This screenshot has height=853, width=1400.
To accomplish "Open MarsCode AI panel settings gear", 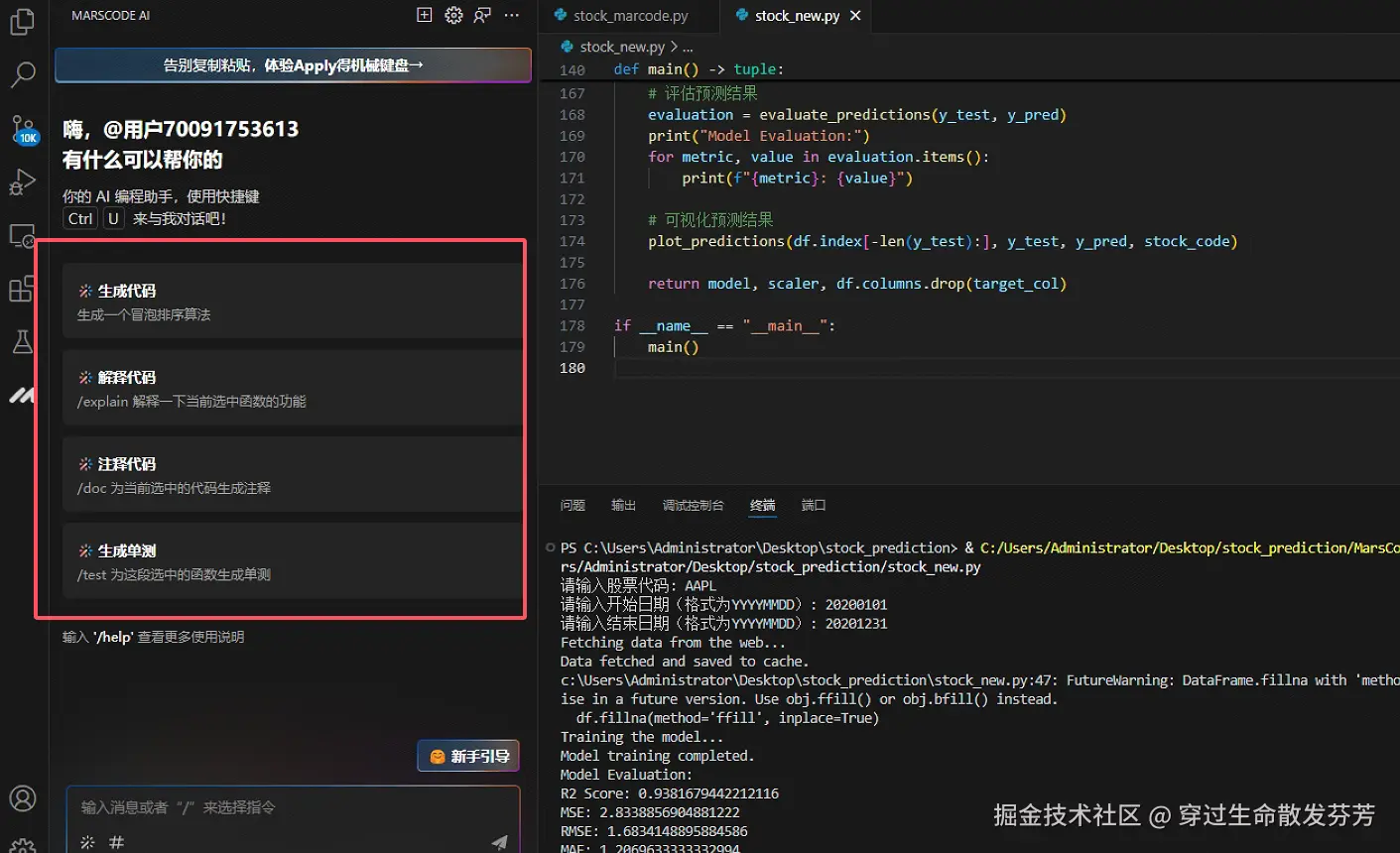I will tap(453, 15).
